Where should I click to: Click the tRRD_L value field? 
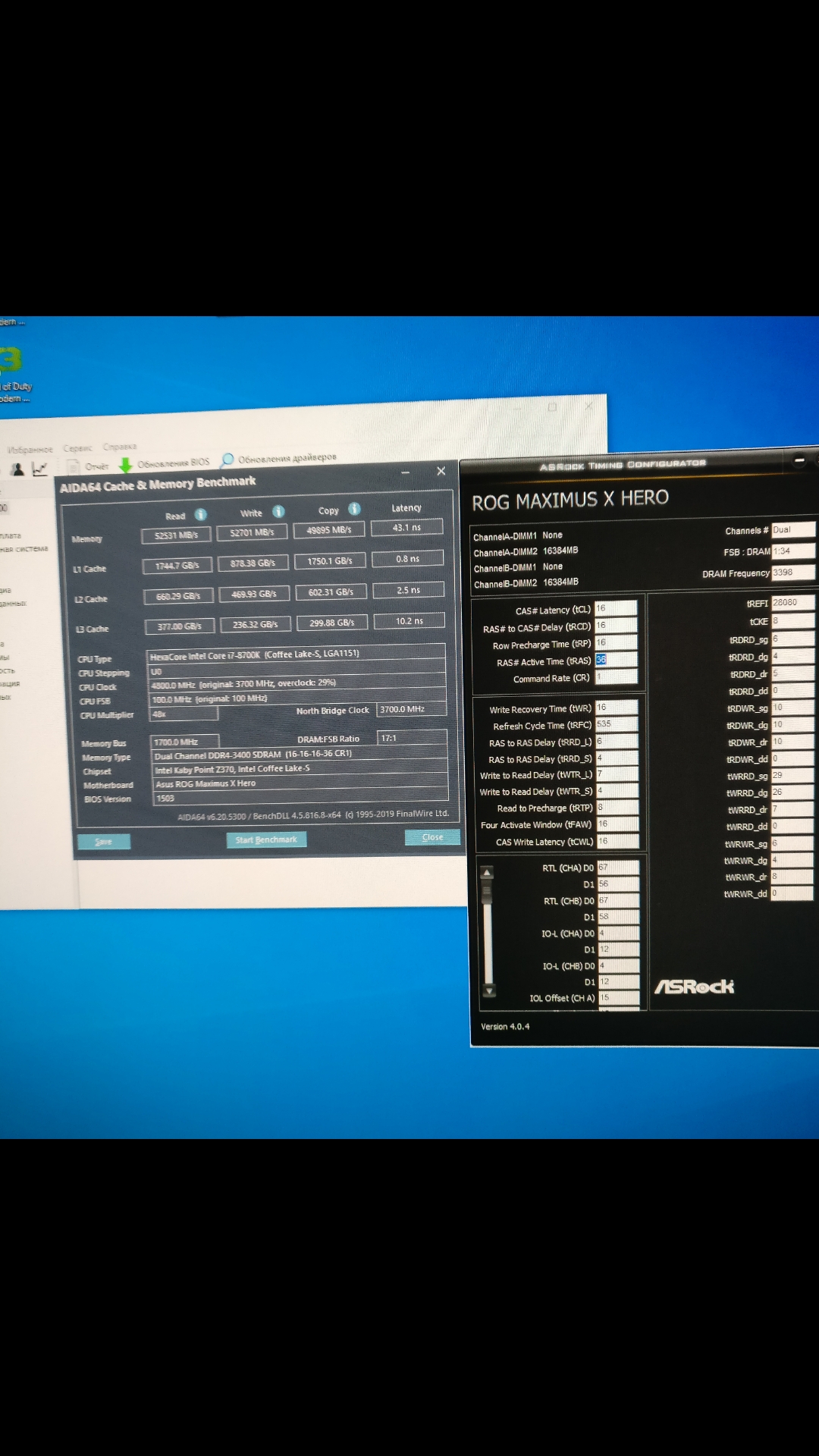617,741
